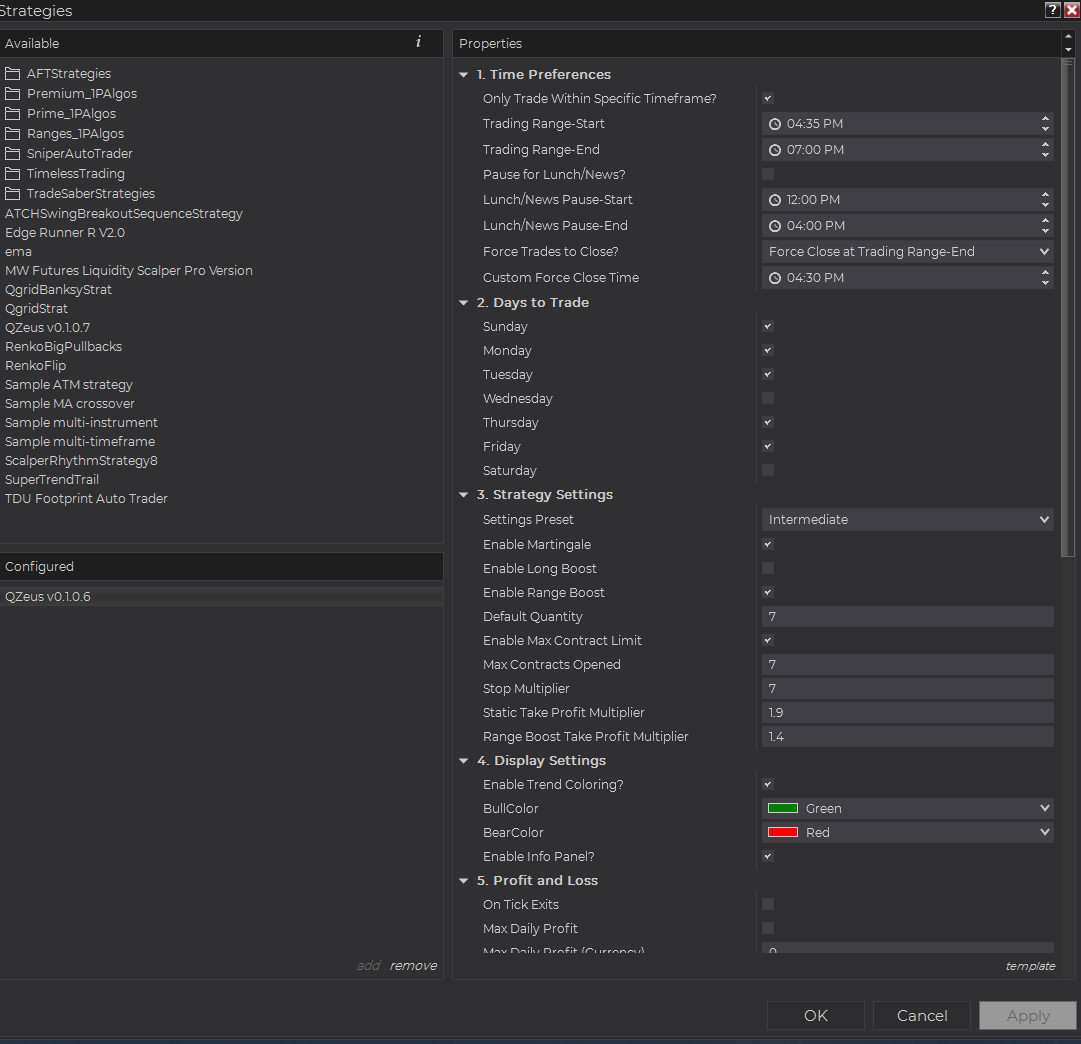1081x1044 pixels.
Task: Click clock icon in Trading Range-Start field
Action: 775,124
